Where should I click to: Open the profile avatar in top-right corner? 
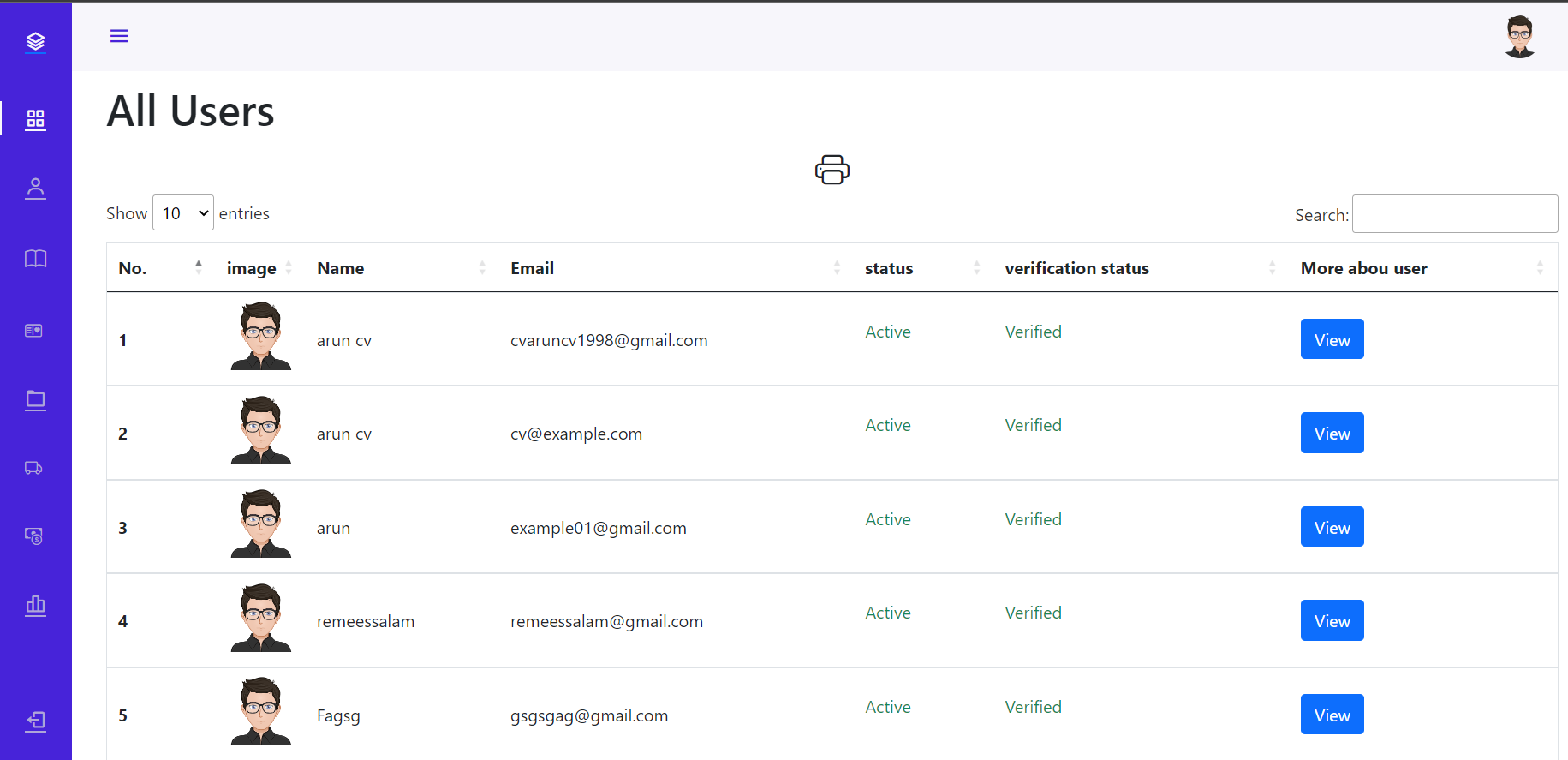[x=1520, y=37]
